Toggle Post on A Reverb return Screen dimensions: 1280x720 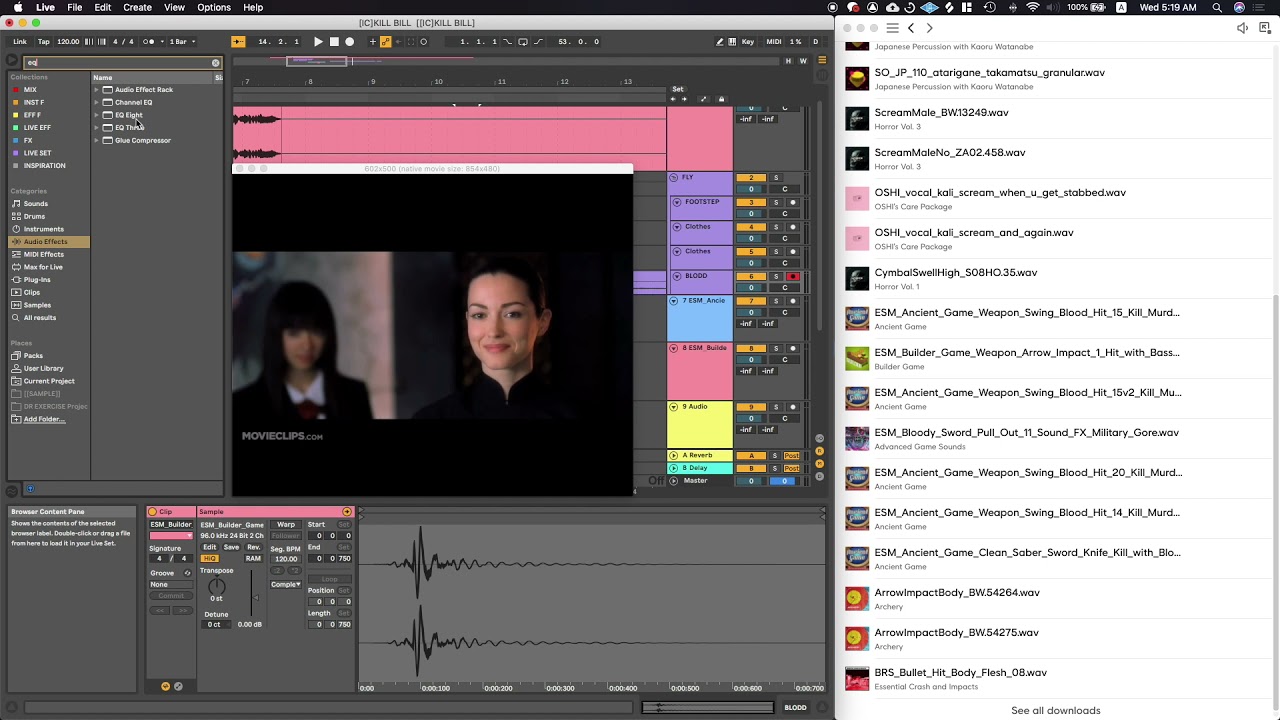(791, 456)
